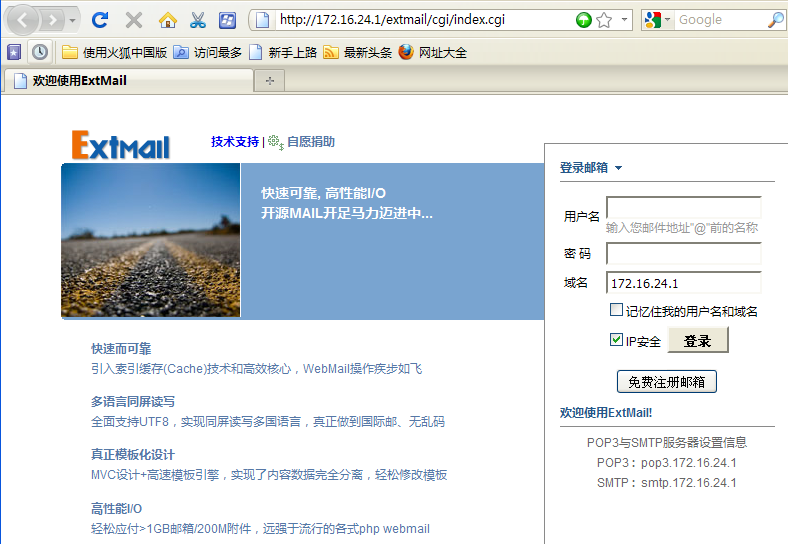Open the 技术支持 link
Viewport: 788px width, 544px height.
(x=235, y=142)
